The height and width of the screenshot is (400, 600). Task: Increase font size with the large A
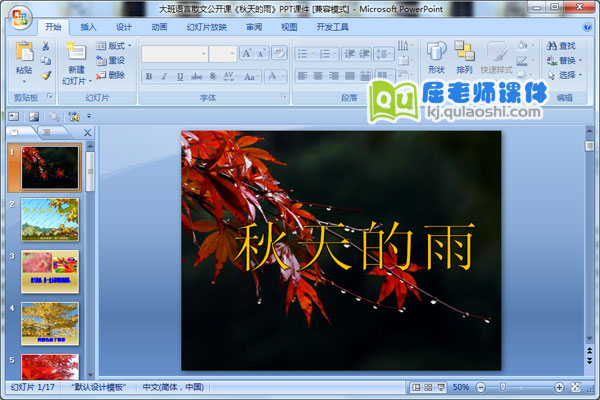coord(247,53)
